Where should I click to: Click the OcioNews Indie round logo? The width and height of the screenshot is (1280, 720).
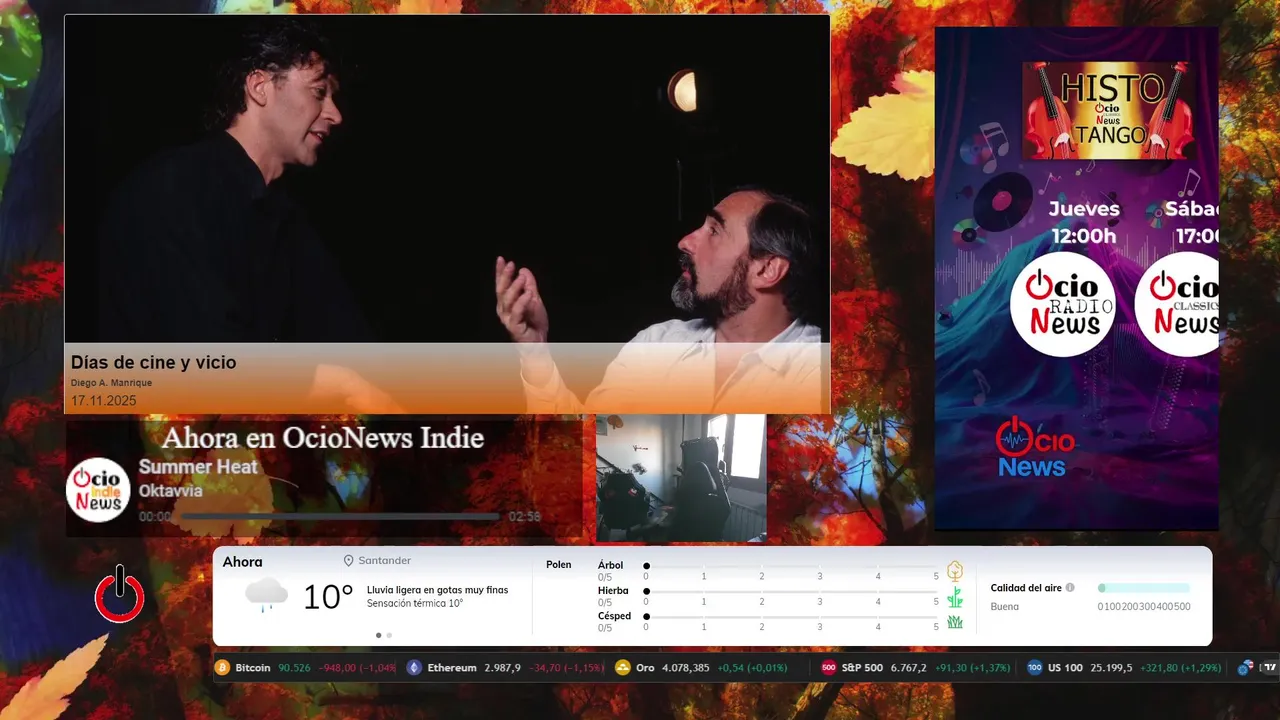(98, 490)
